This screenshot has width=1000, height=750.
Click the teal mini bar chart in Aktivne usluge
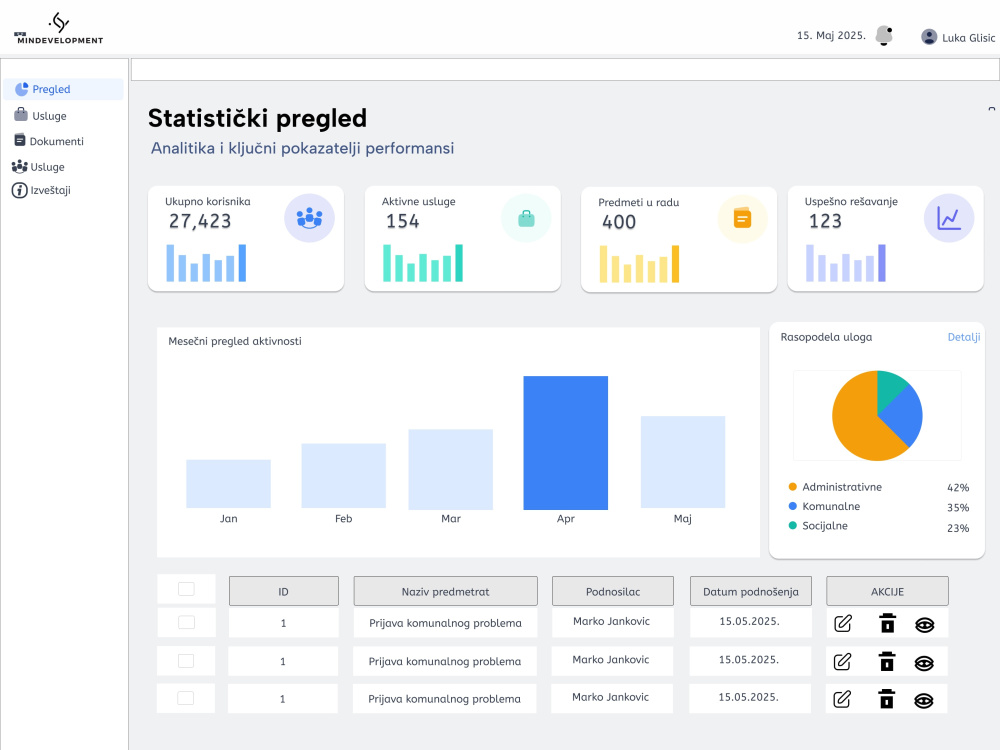pyautogui.click(x=423, y=263)
